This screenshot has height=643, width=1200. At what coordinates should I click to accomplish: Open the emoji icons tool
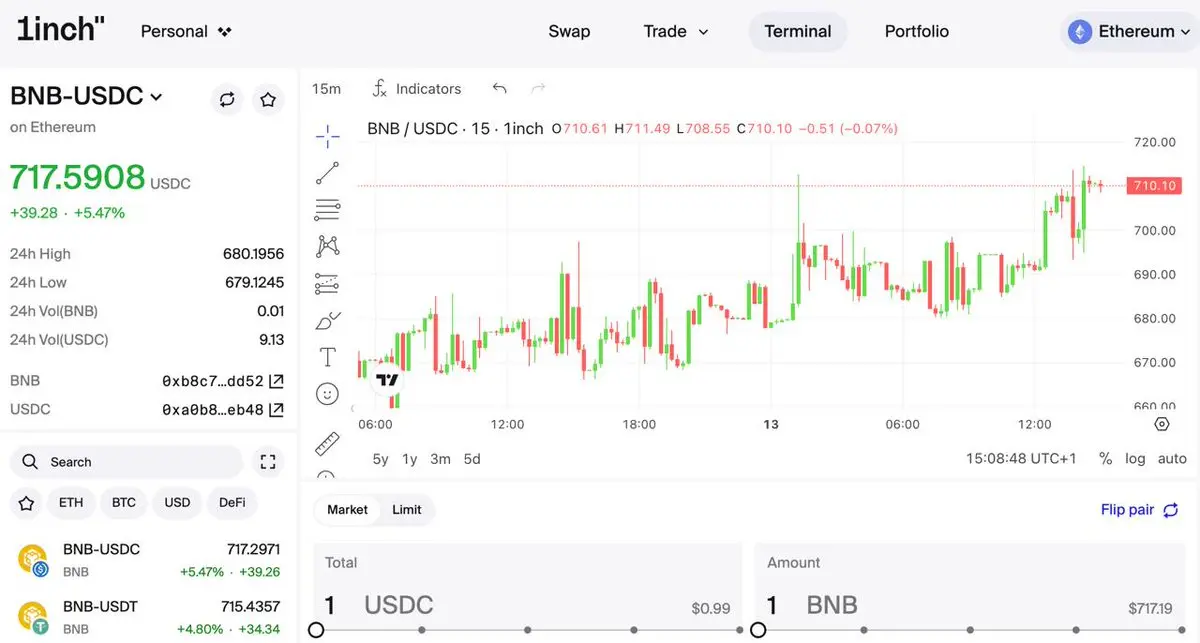pos(328,394)
